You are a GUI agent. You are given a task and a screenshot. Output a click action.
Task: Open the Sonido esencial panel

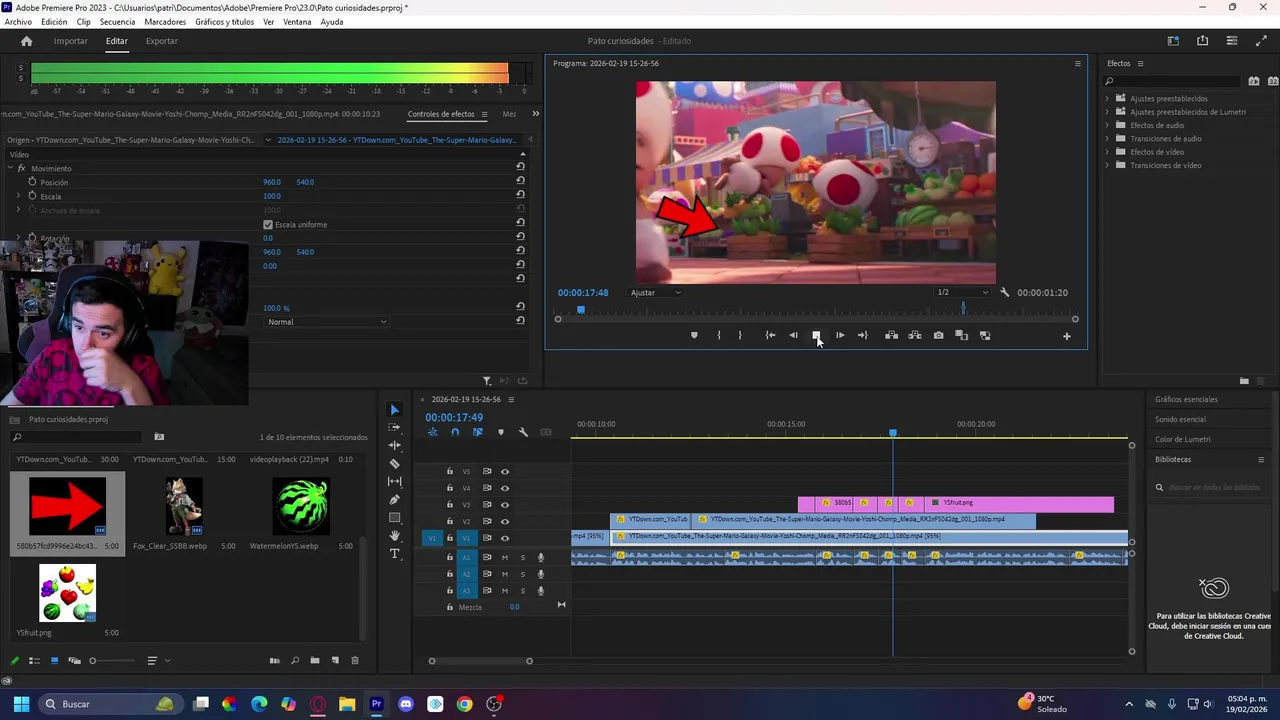[1180, 419]
